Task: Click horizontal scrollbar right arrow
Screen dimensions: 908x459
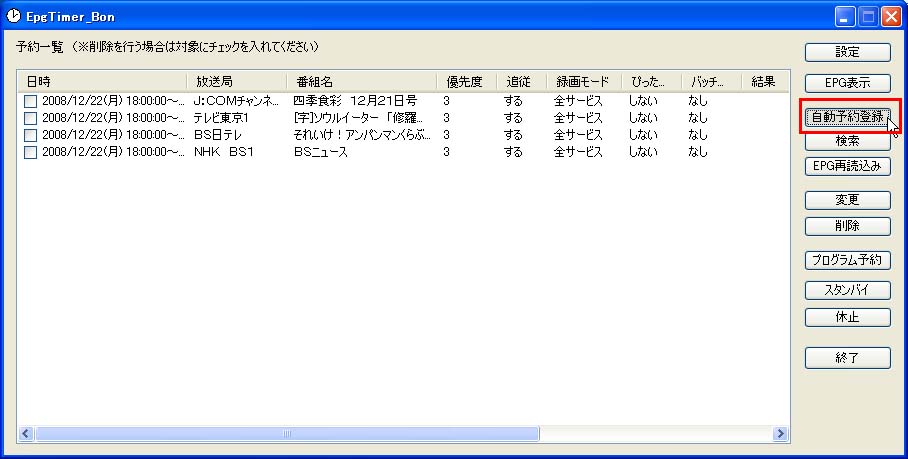Action: click(780, 433)
